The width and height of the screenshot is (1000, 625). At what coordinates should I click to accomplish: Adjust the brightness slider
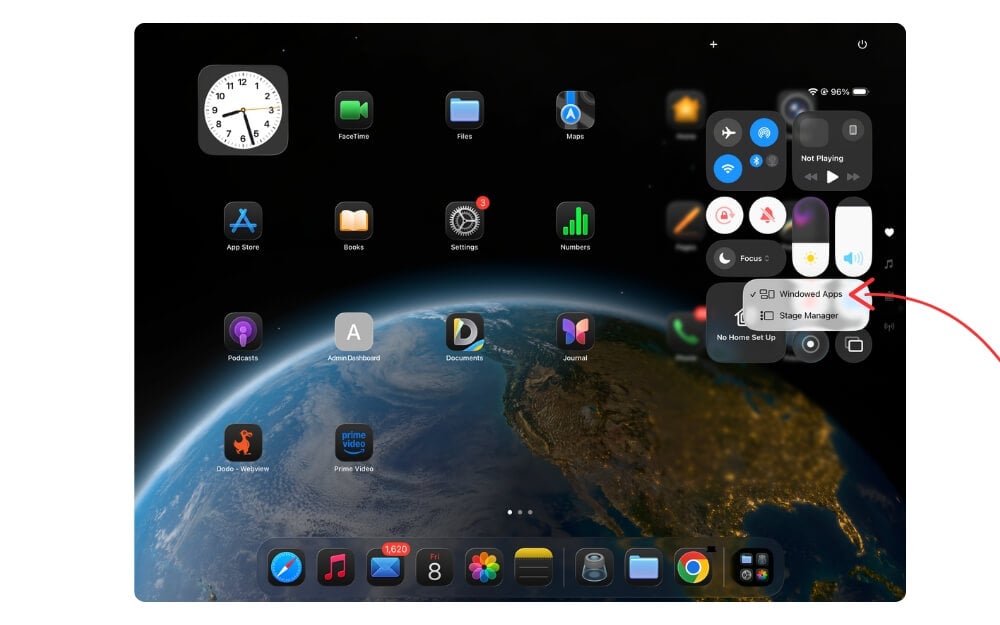tap(810, 237)
